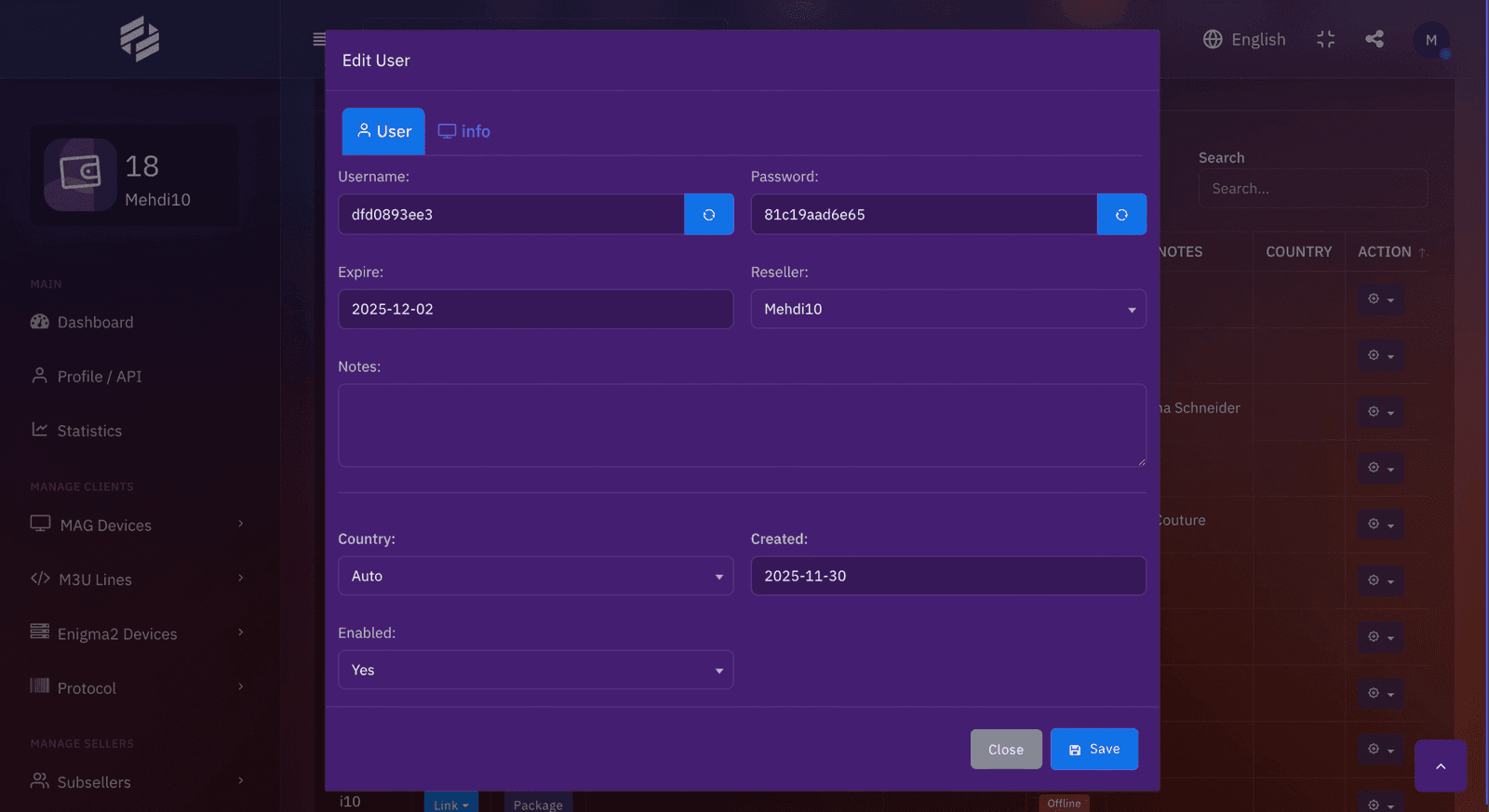The width and height of the screenshot is (1489, 812).
Task: Click the Mehdi10 username in sidebar card
Action: [158, 200]
